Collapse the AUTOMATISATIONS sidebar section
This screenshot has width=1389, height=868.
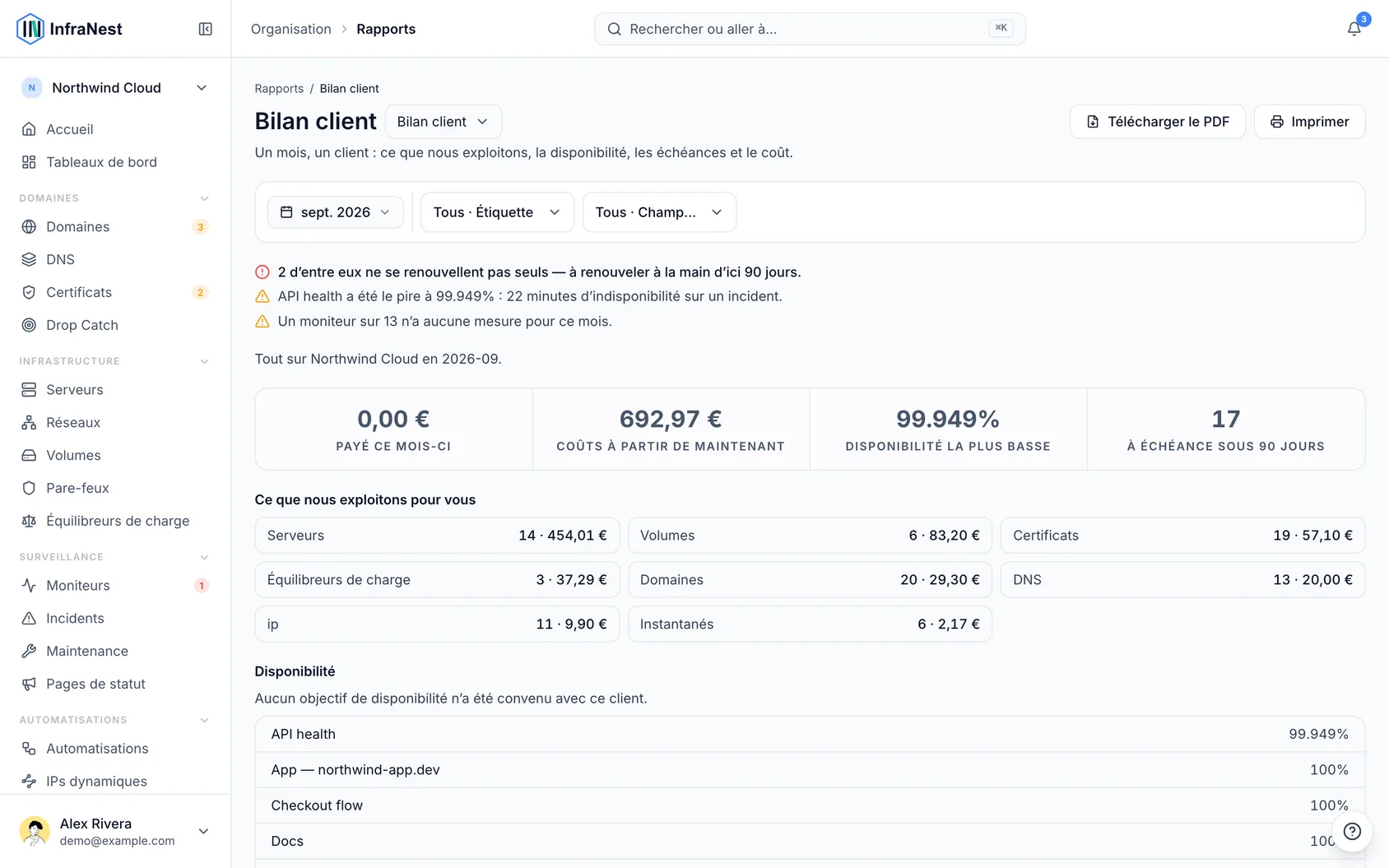pyautogui.click(x=204, y=720)
